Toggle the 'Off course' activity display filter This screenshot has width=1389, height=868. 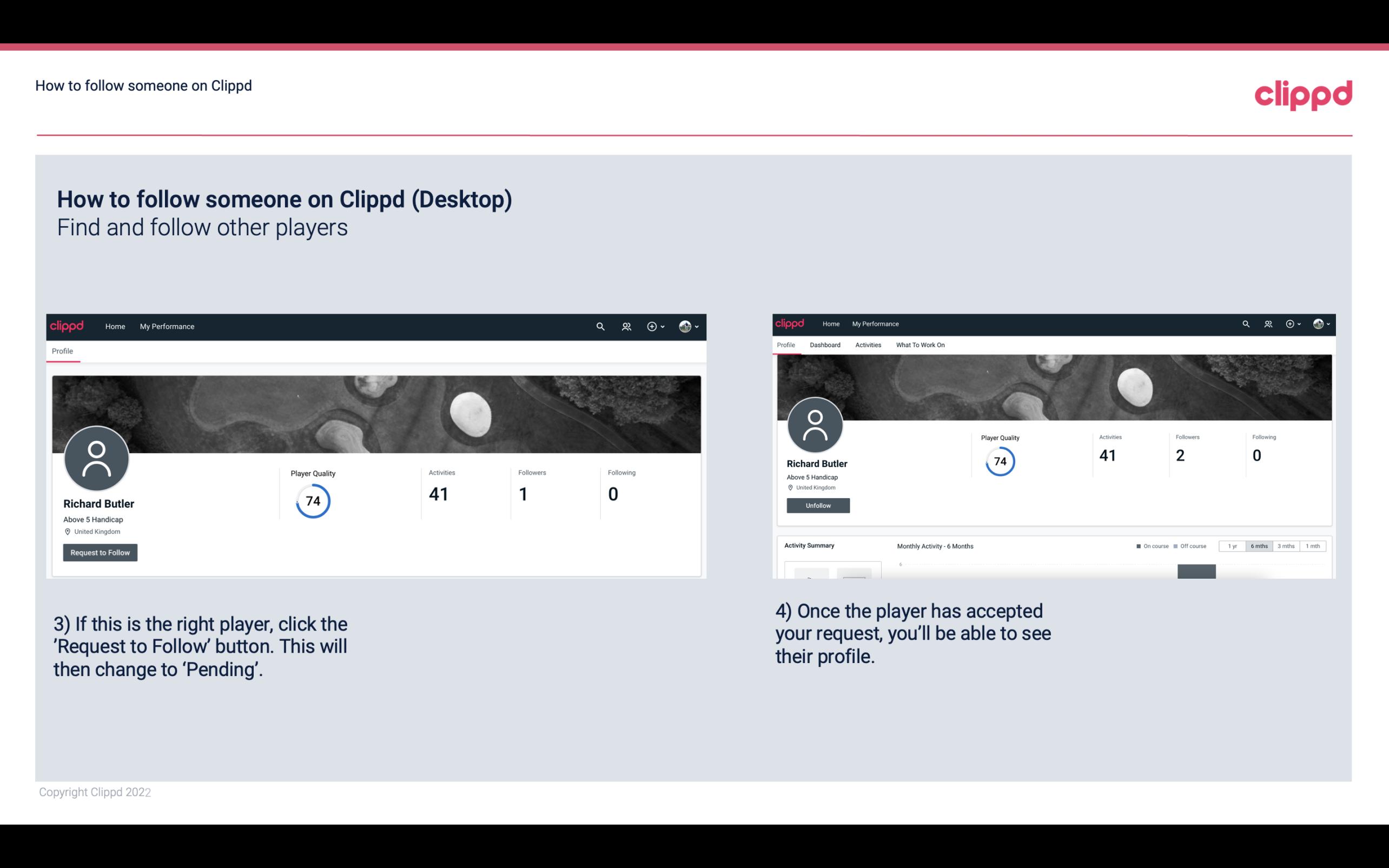pos(1192,545)
